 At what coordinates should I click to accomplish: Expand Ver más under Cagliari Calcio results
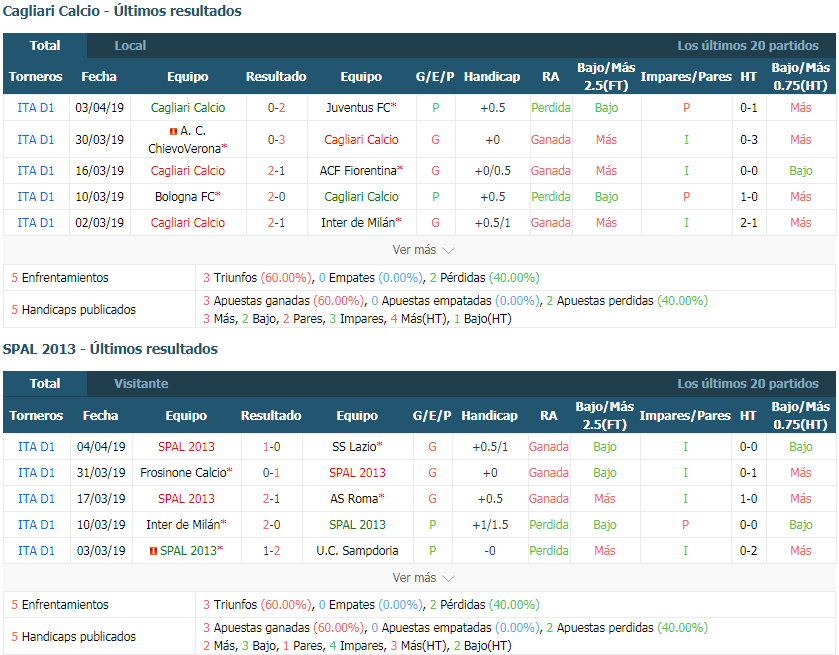click(x=423, y=250)
